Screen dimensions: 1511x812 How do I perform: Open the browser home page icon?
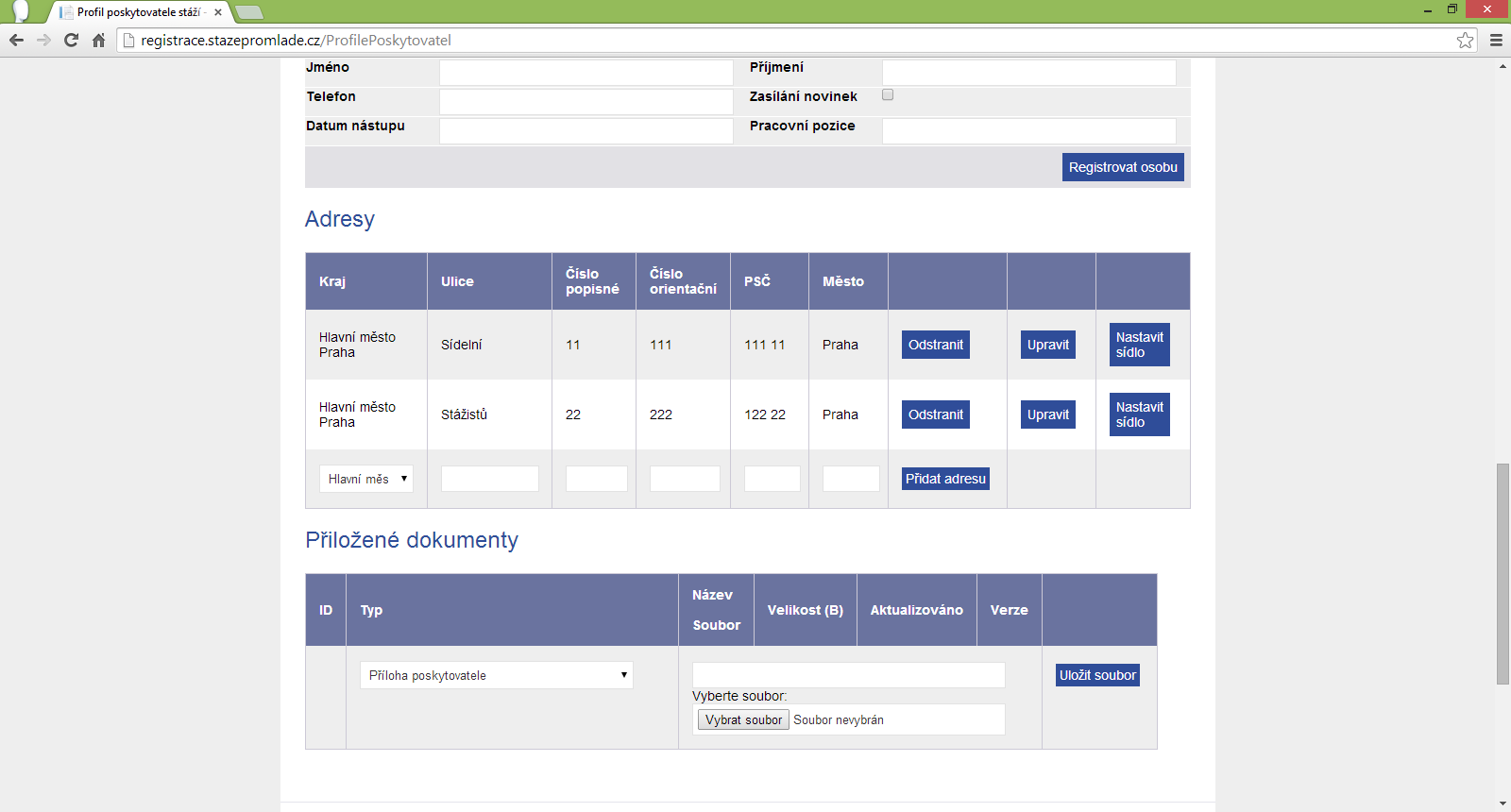click(98, 40)
